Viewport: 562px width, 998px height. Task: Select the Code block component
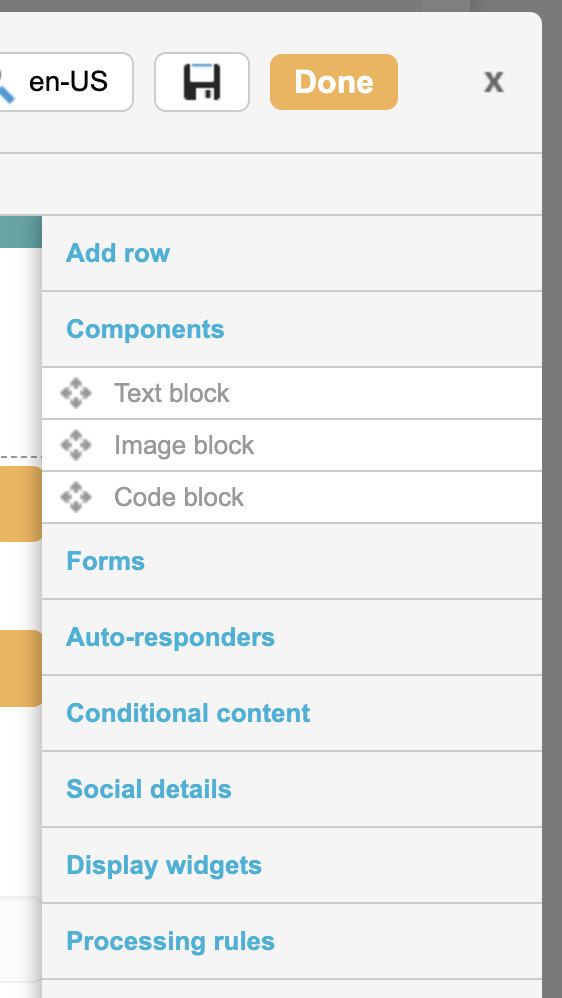coord(292,497)
